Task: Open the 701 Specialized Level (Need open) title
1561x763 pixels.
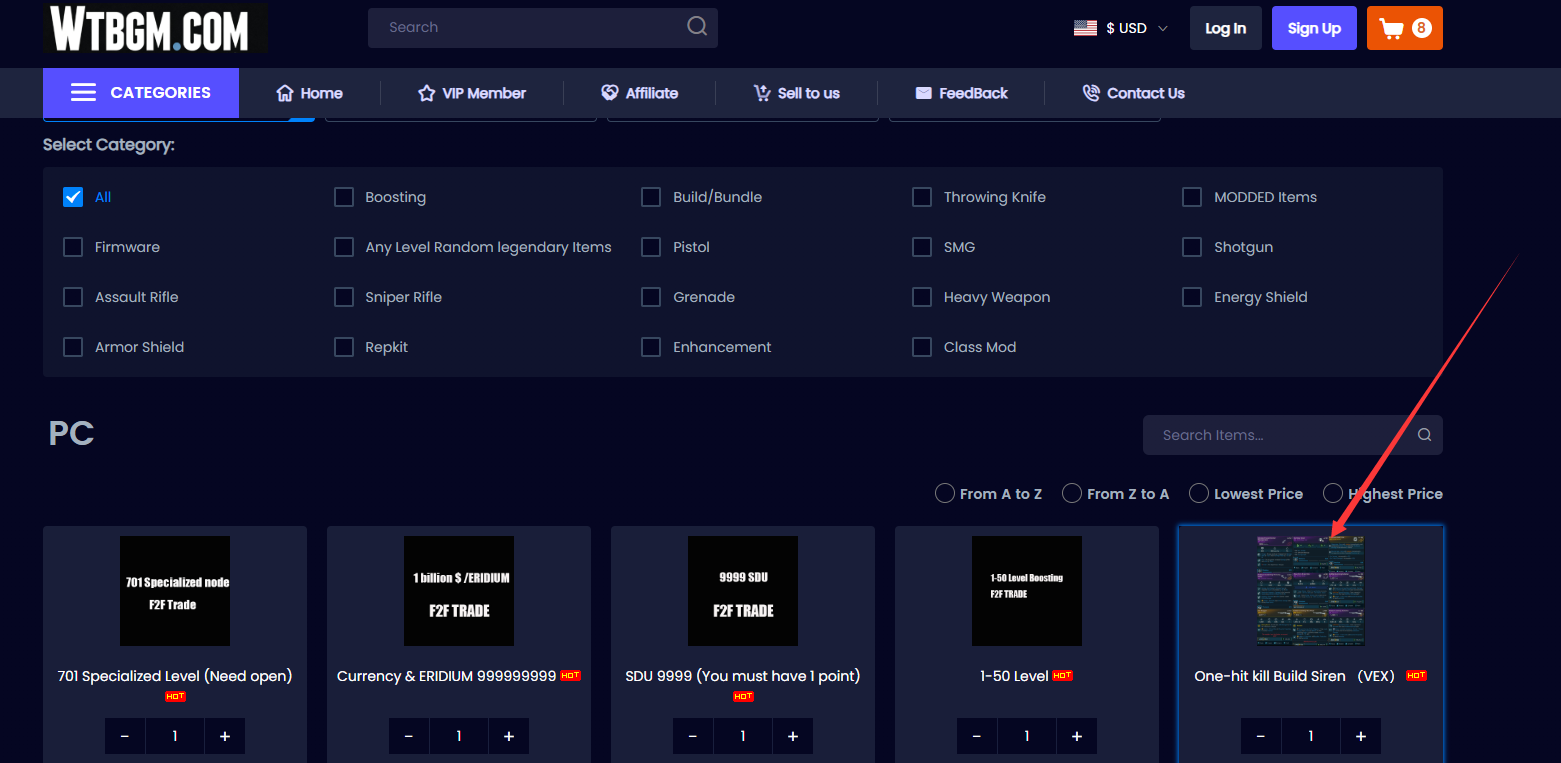Action: [x=175, y=676]
